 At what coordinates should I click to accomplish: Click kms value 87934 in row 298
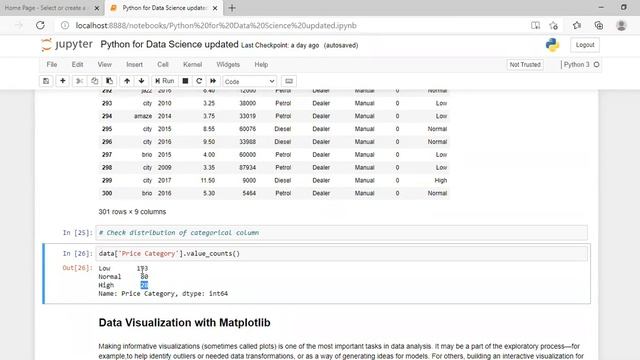click(247, 167)
